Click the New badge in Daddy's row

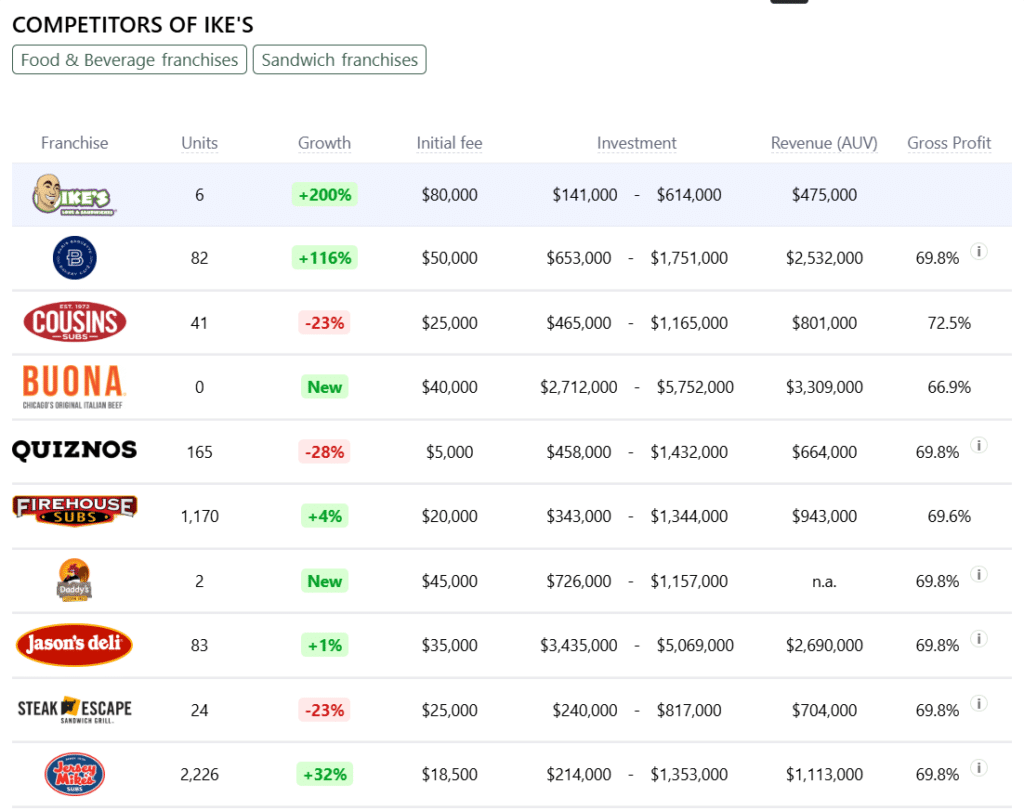pyautogui.click(x=325, y=581)
